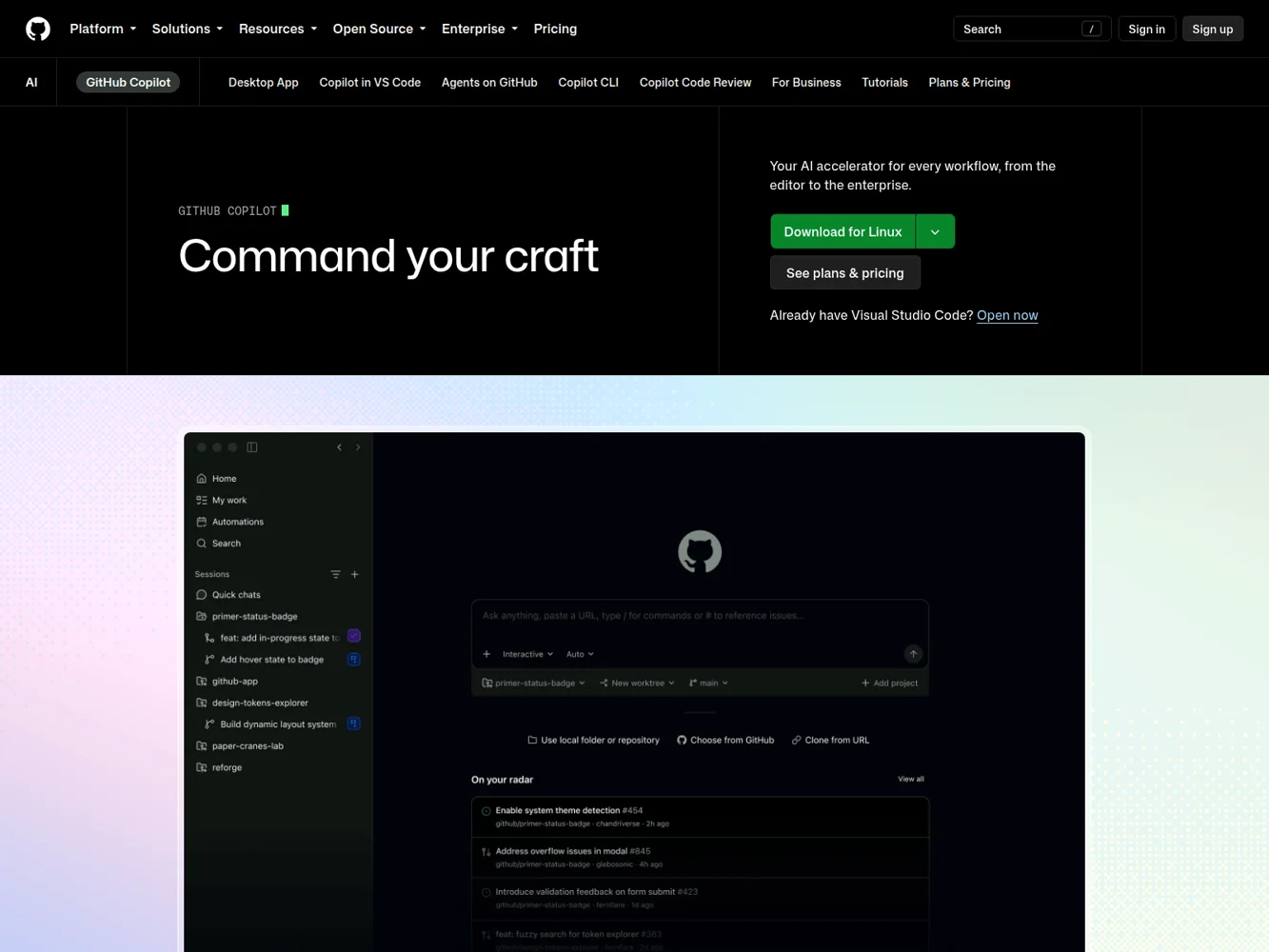
Task: Click the forward chevron in the app preview
Action: tap(358, 447)
